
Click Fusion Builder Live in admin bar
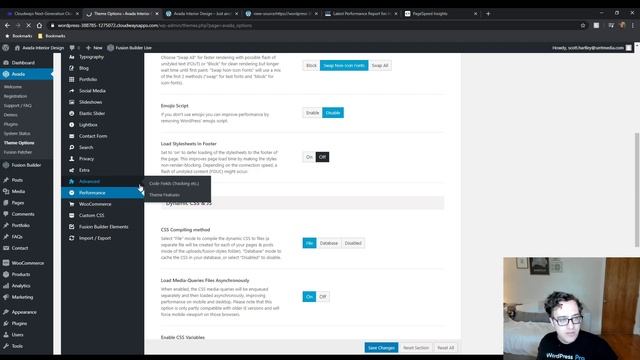coord(129,48)
